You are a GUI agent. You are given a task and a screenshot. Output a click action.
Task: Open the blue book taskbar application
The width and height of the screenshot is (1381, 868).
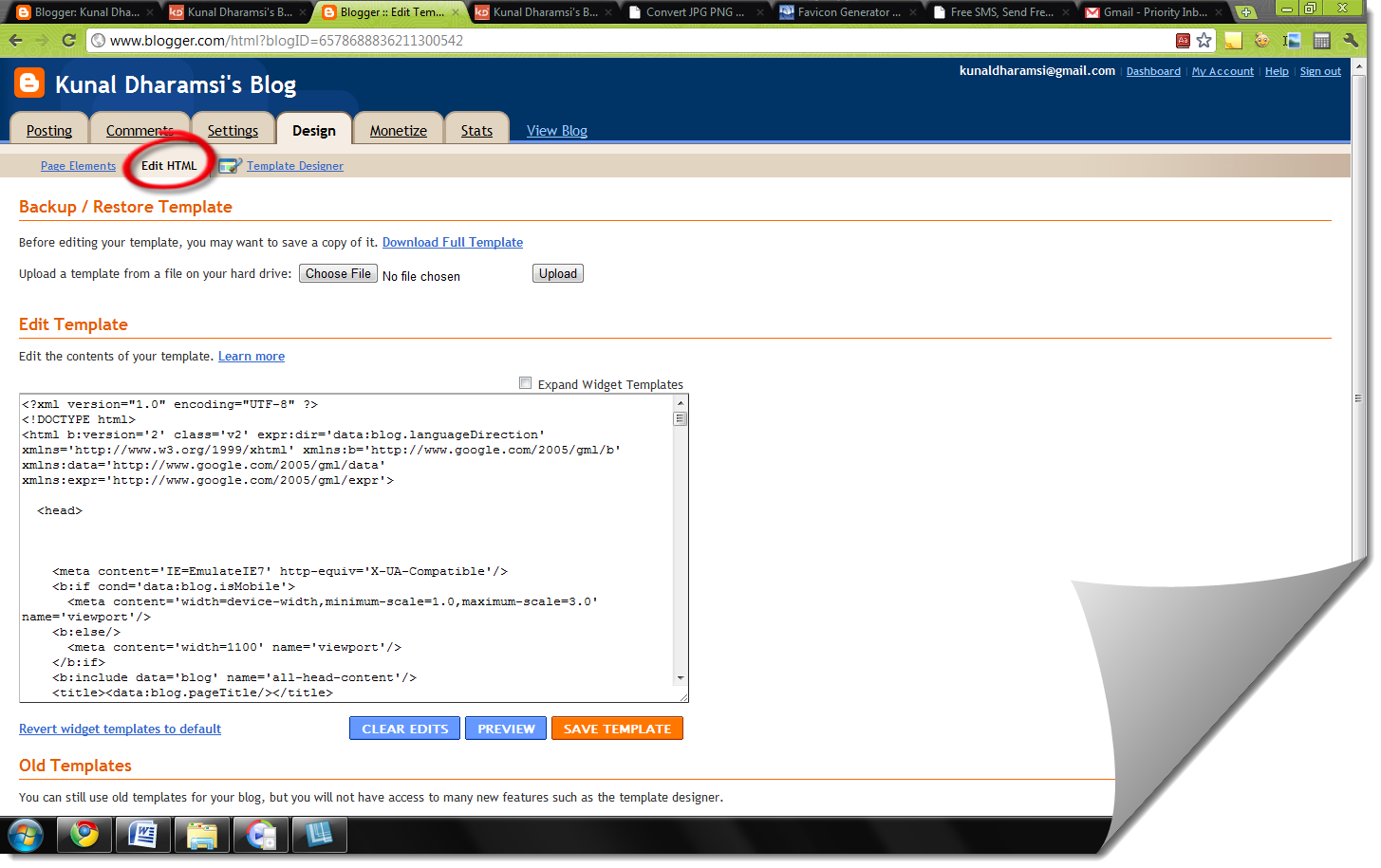320,835
